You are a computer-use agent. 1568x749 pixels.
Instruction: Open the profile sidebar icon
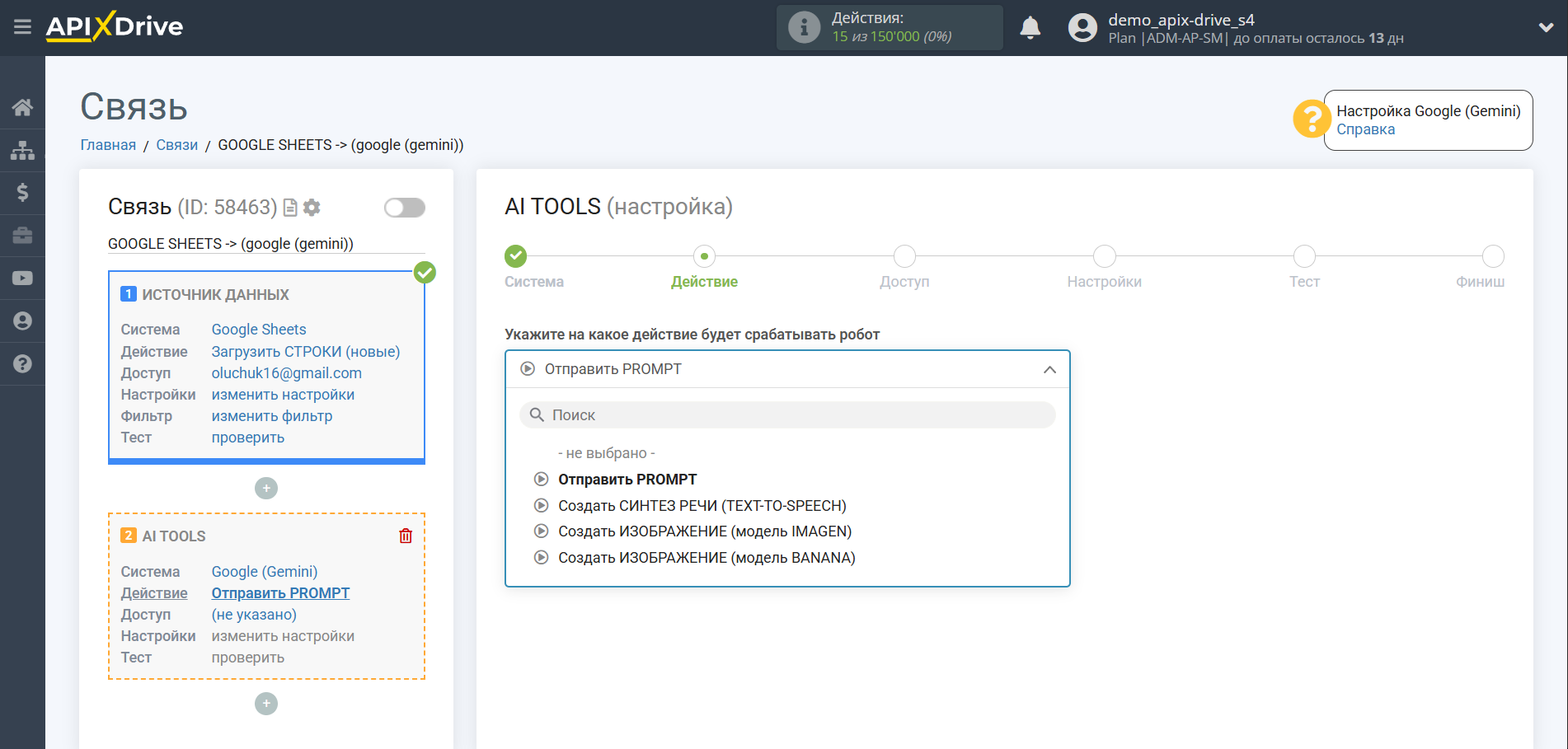pyautogui.click(x=22, y=321)
